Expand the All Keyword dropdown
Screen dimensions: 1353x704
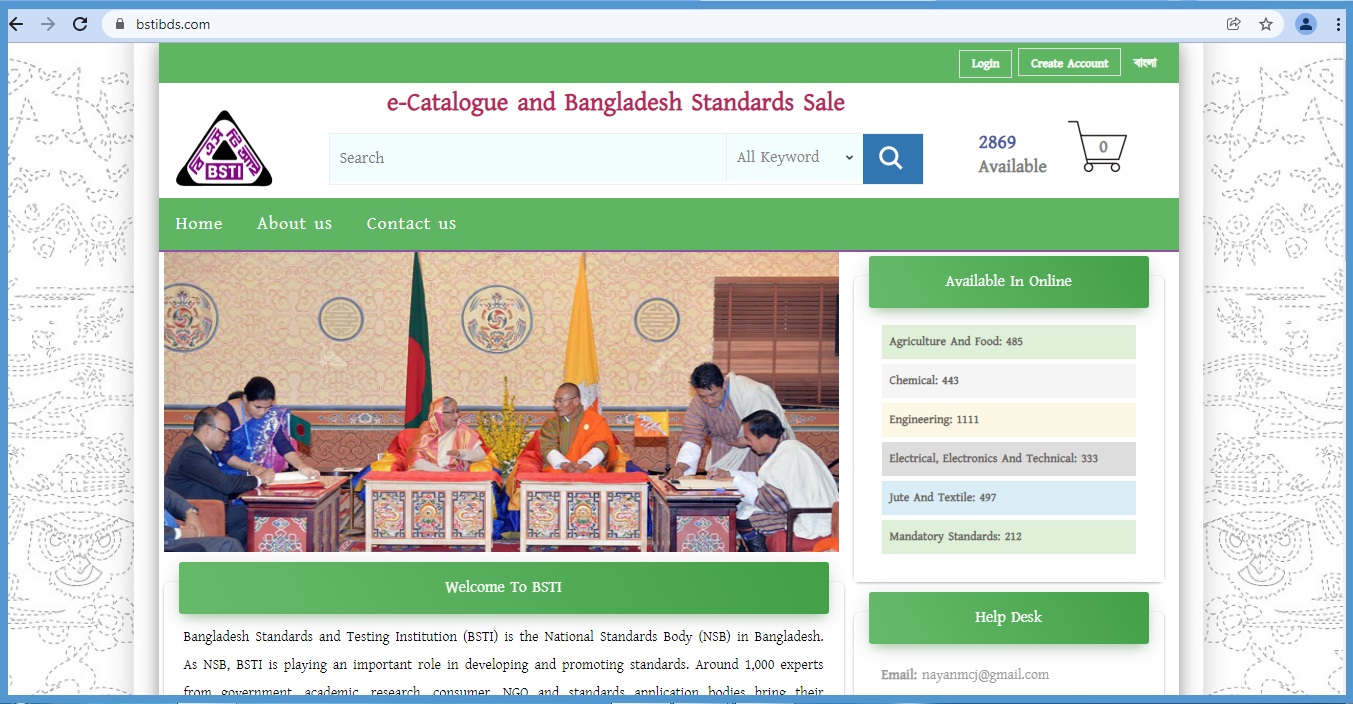(794, 158)
